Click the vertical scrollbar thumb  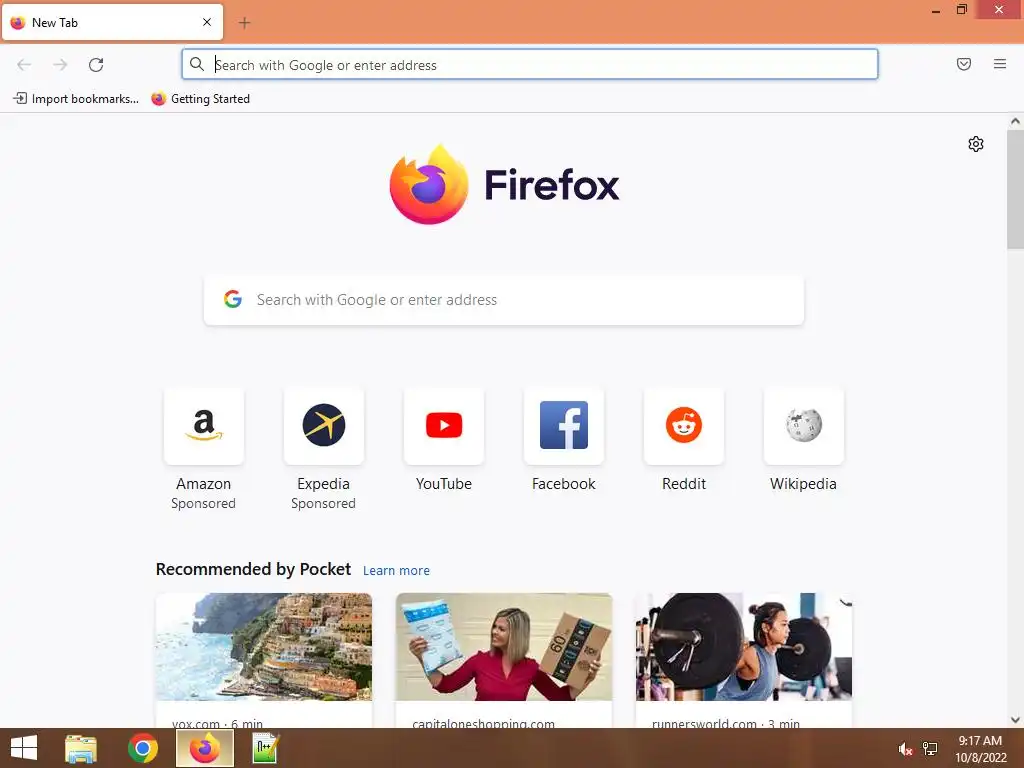[1015, 189]
